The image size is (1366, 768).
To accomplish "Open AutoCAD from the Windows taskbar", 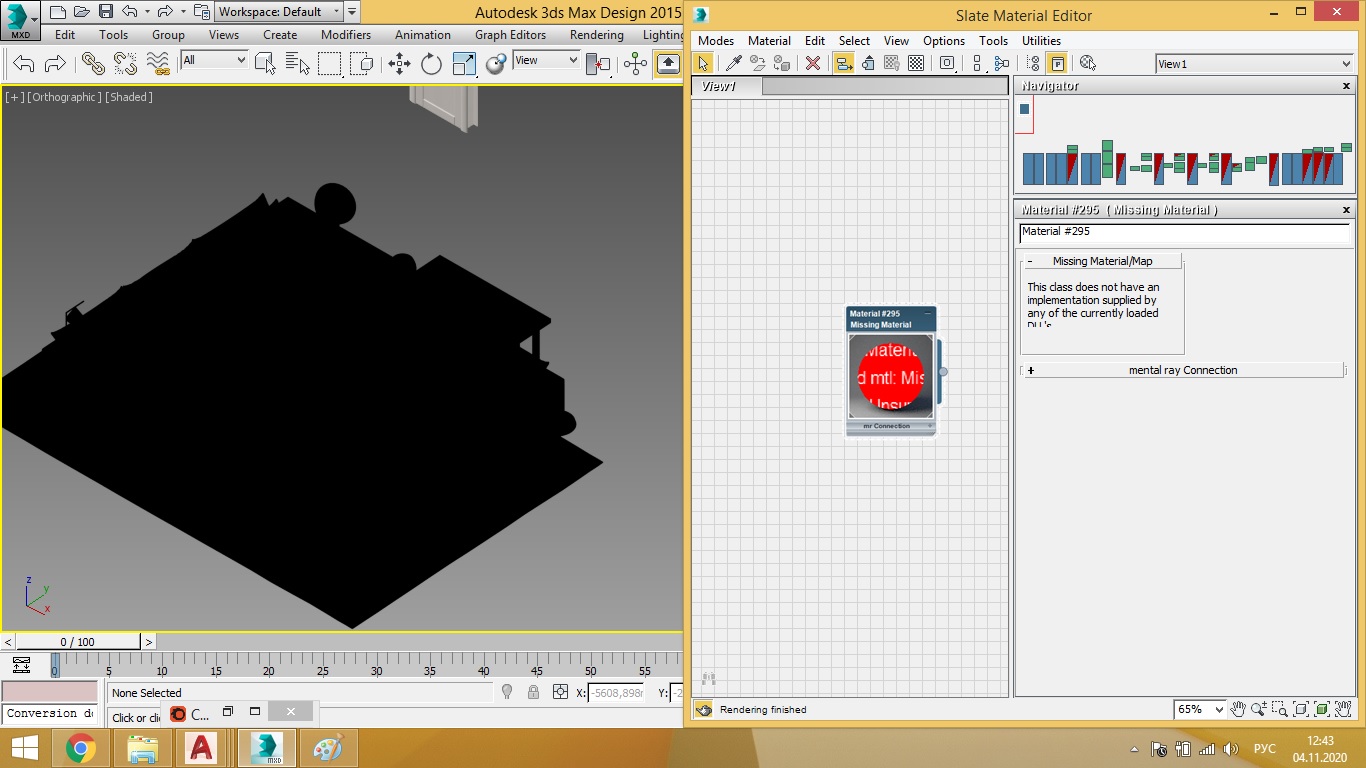I will 201,748.
